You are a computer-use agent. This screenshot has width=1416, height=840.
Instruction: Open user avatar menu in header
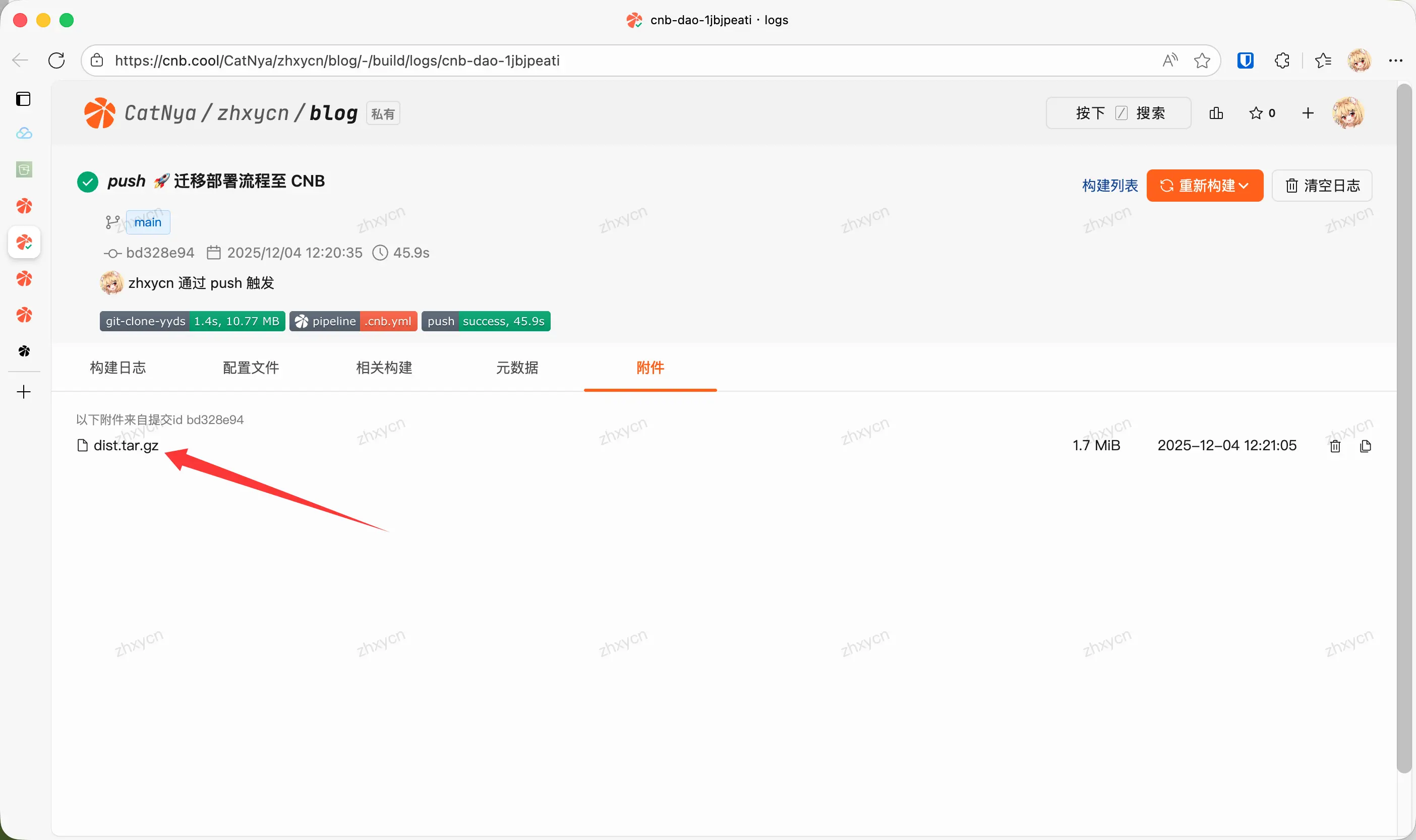(1348, 113)
